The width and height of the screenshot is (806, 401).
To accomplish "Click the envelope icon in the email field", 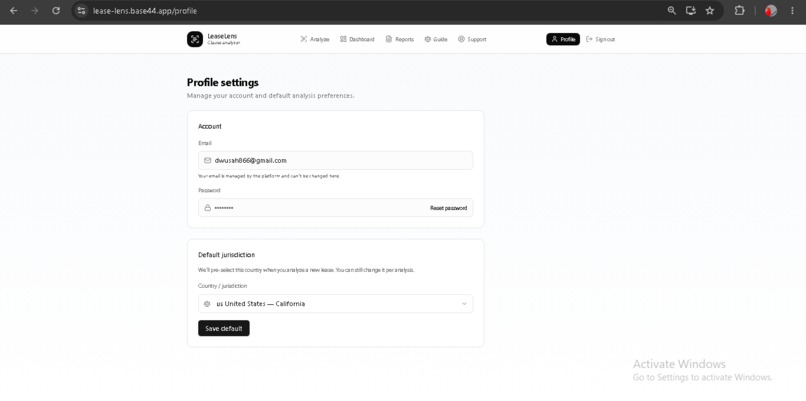I will pos(207,160).
